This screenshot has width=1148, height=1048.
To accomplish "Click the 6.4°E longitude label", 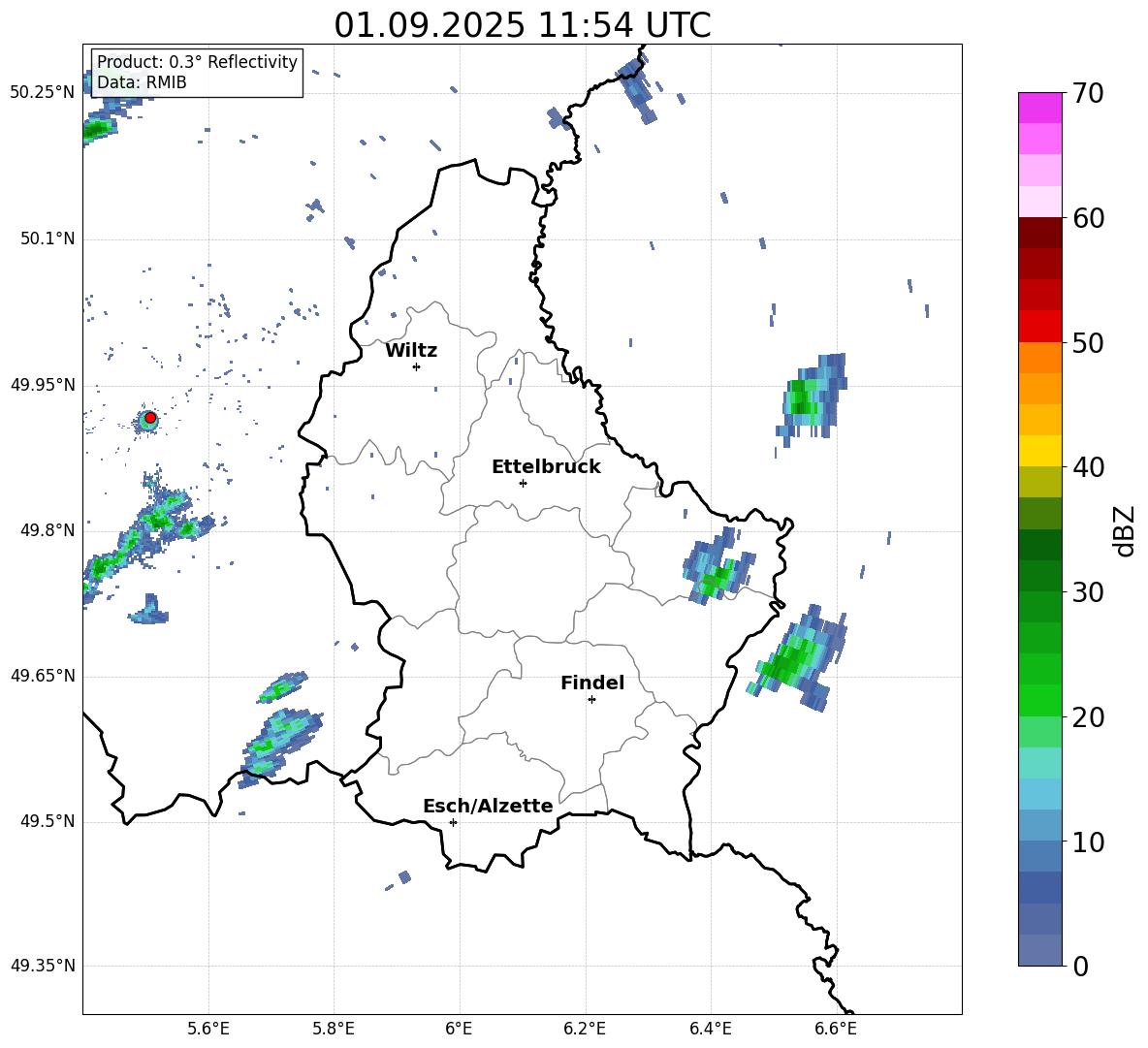I will click(x=710, y=1029).
